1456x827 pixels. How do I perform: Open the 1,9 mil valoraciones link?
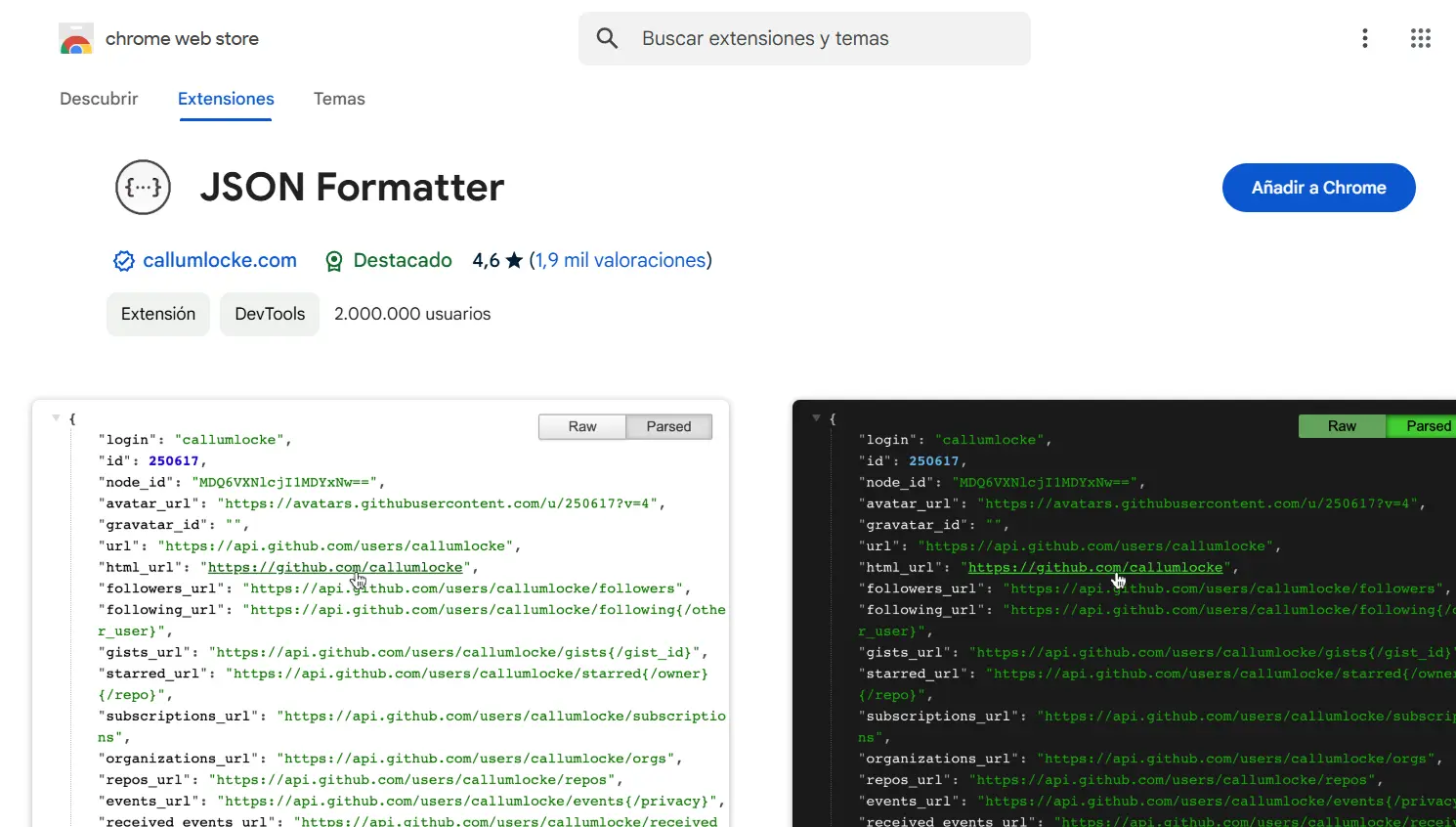[x=621, y=260]
